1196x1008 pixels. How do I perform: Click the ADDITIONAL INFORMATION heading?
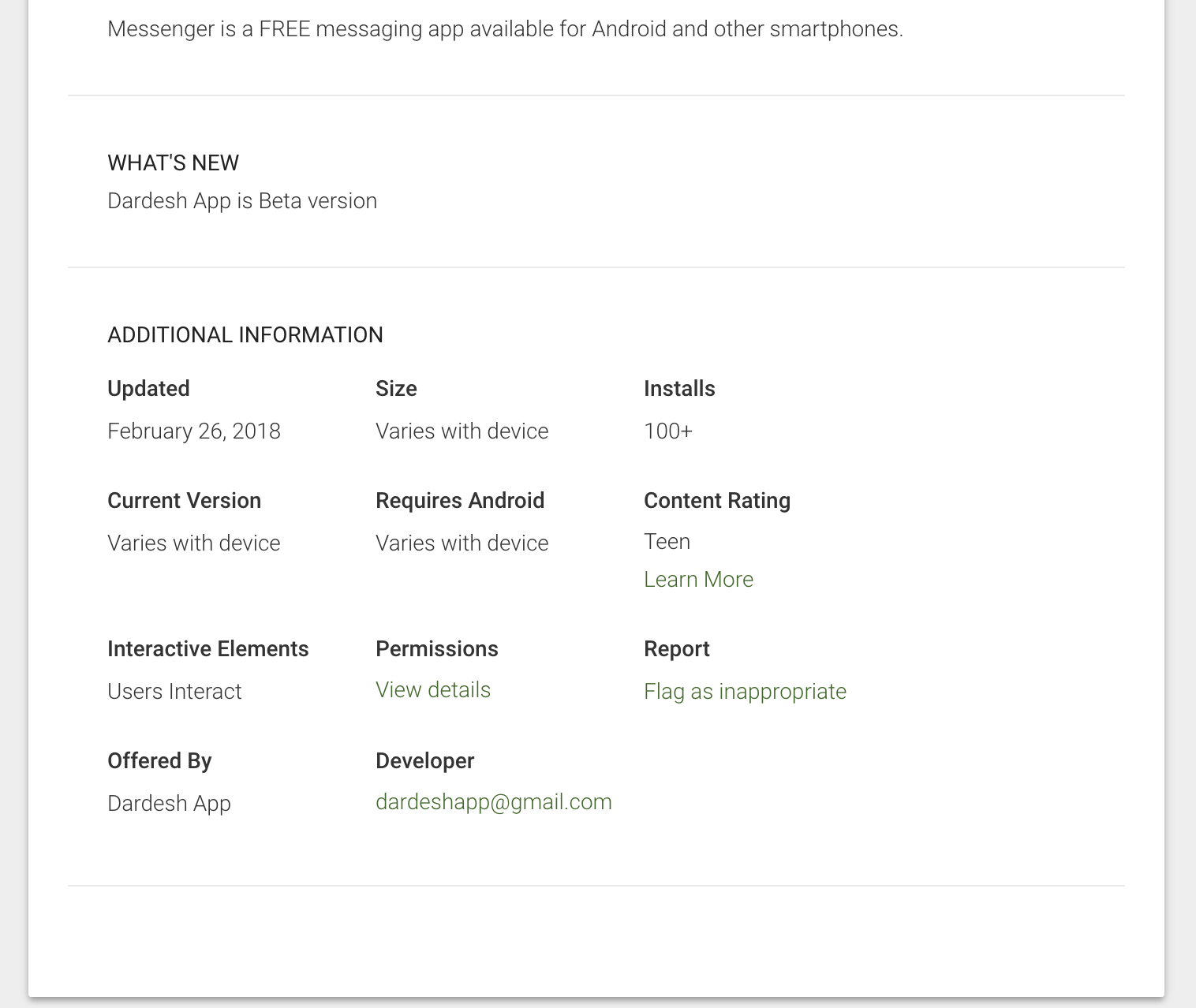point(245,335)
